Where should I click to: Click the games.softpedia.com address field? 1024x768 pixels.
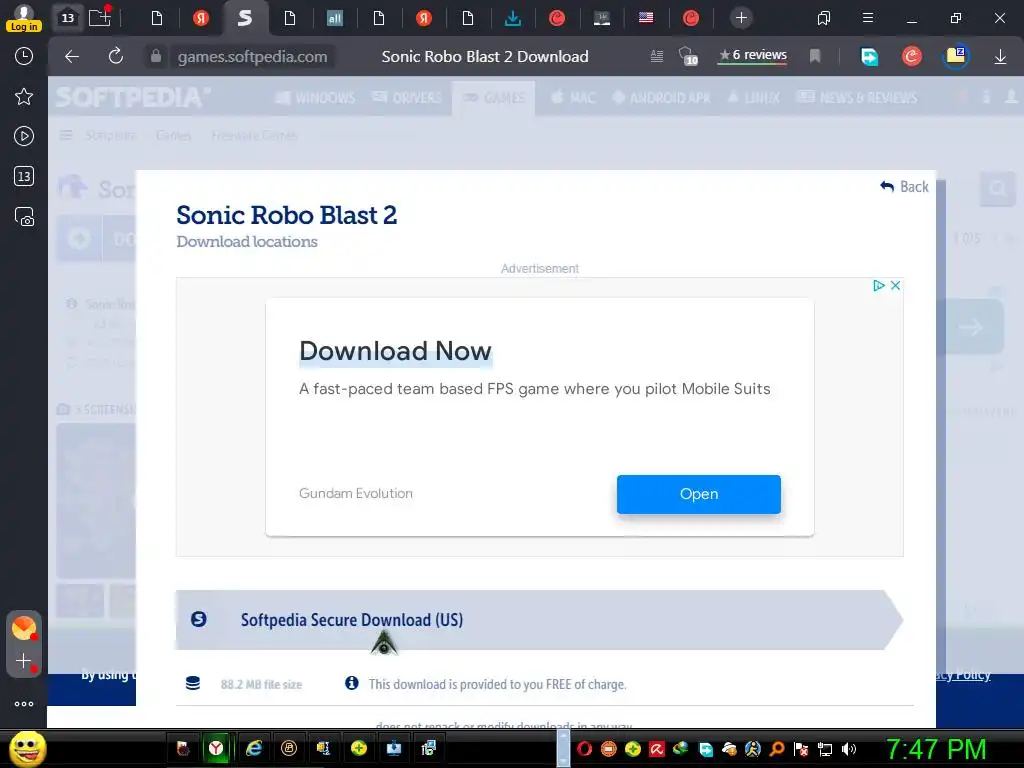(x=253, y=57)
